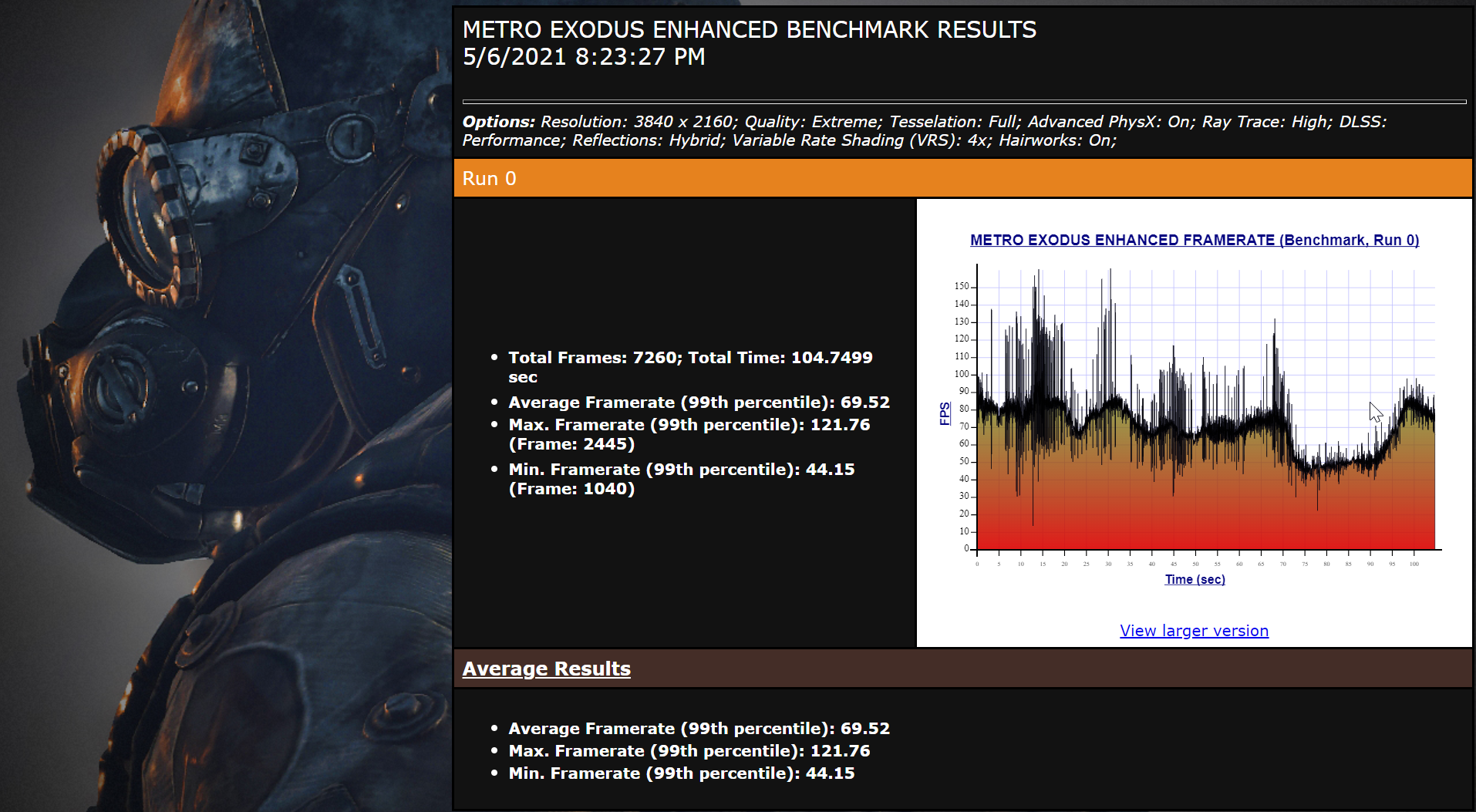This screenshot has width=1476, height=812.
Task: Click Average Framerate 69.52 under Average Results
Action: click(x=699, y=729)
